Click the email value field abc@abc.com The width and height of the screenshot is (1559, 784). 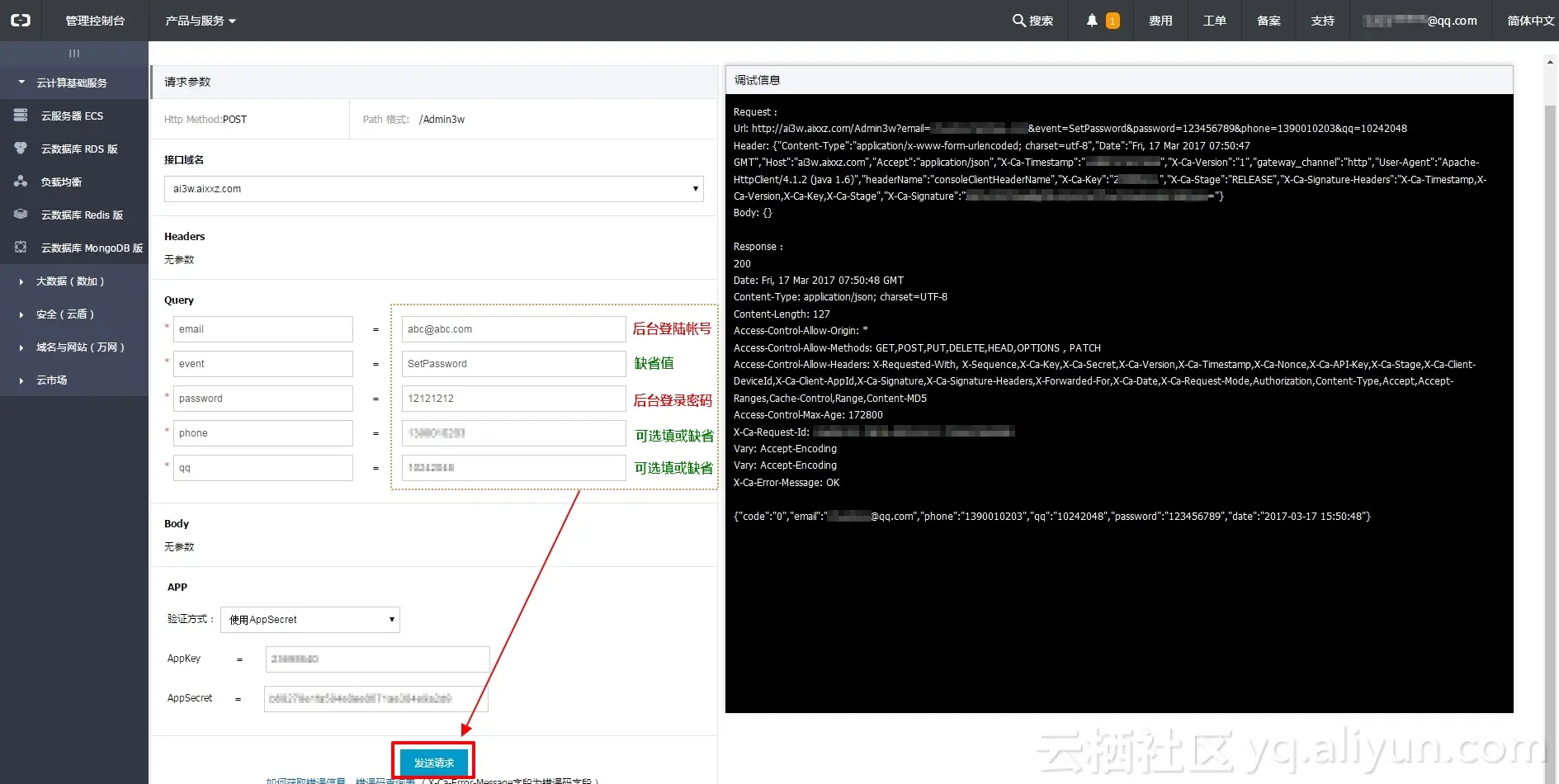pos(513,329)
